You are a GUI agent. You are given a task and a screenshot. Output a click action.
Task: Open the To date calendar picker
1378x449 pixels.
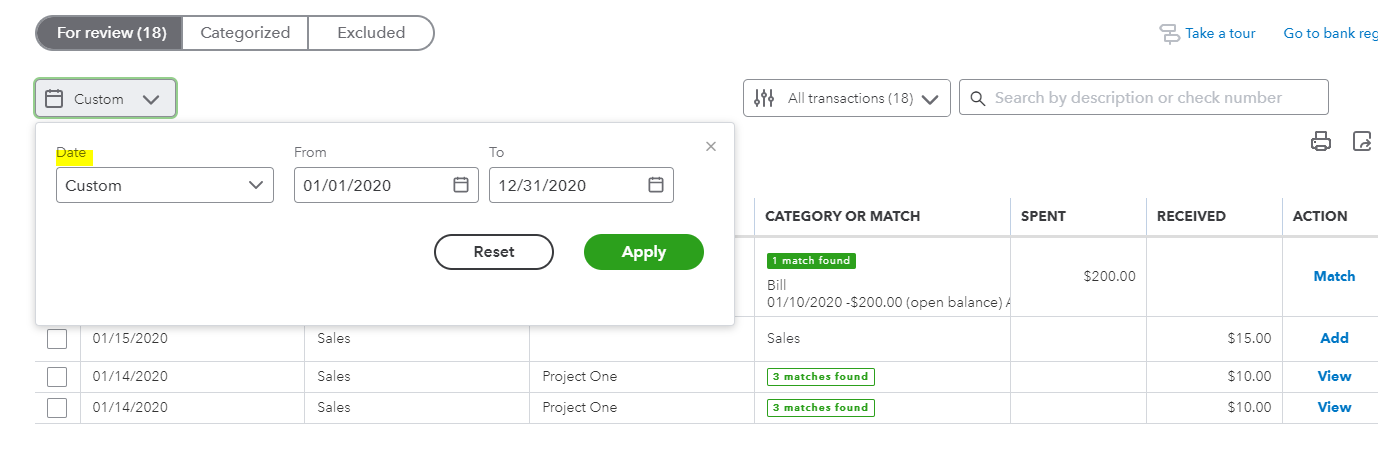pos(656,185)
